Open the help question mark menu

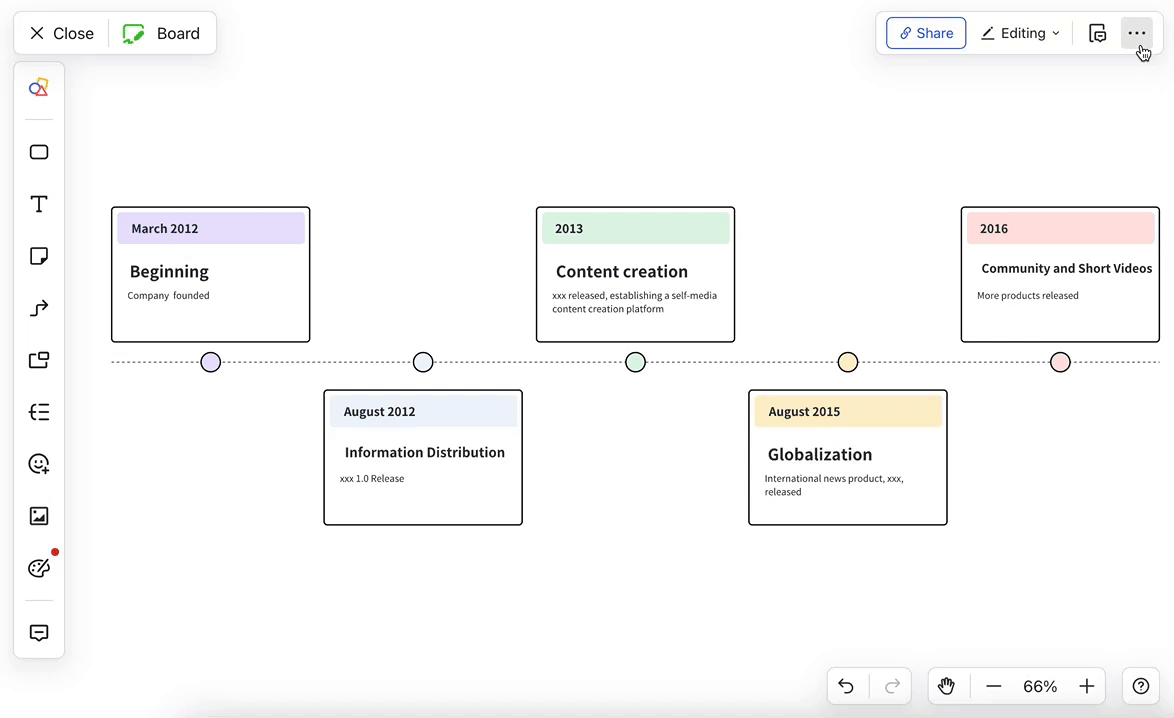point(1140,686)
